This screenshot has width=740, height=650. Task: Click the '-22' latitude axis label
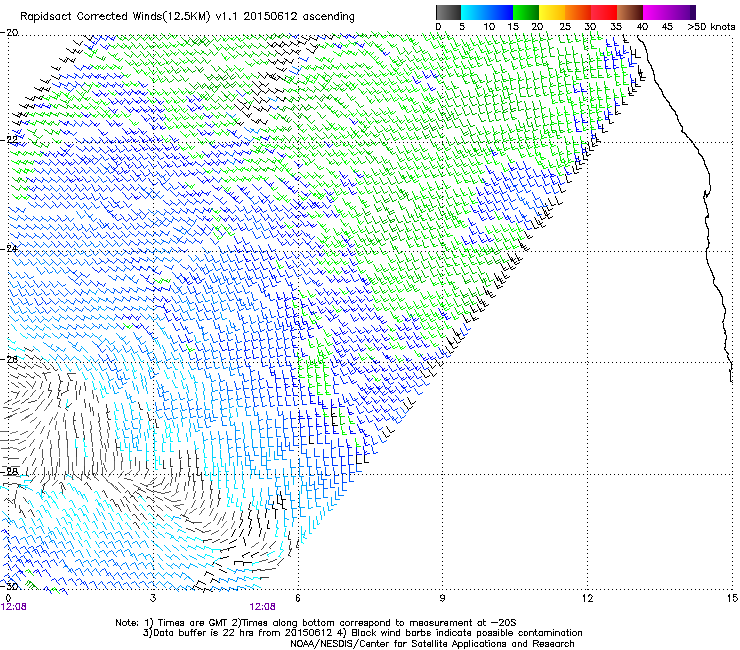[10, 140]
